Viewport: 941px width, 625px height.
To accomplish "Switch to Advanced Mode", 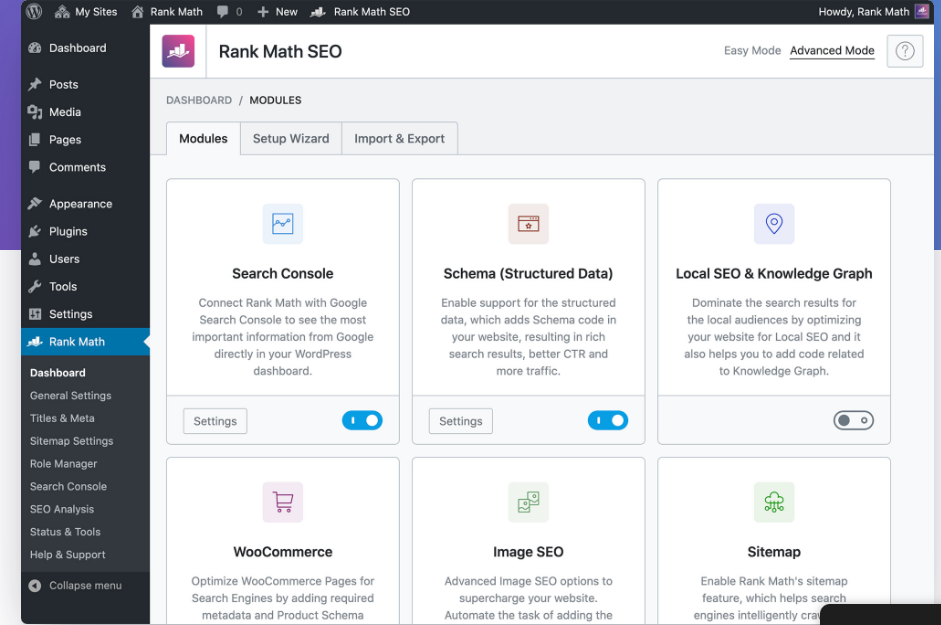I will (x=832, y=50).
